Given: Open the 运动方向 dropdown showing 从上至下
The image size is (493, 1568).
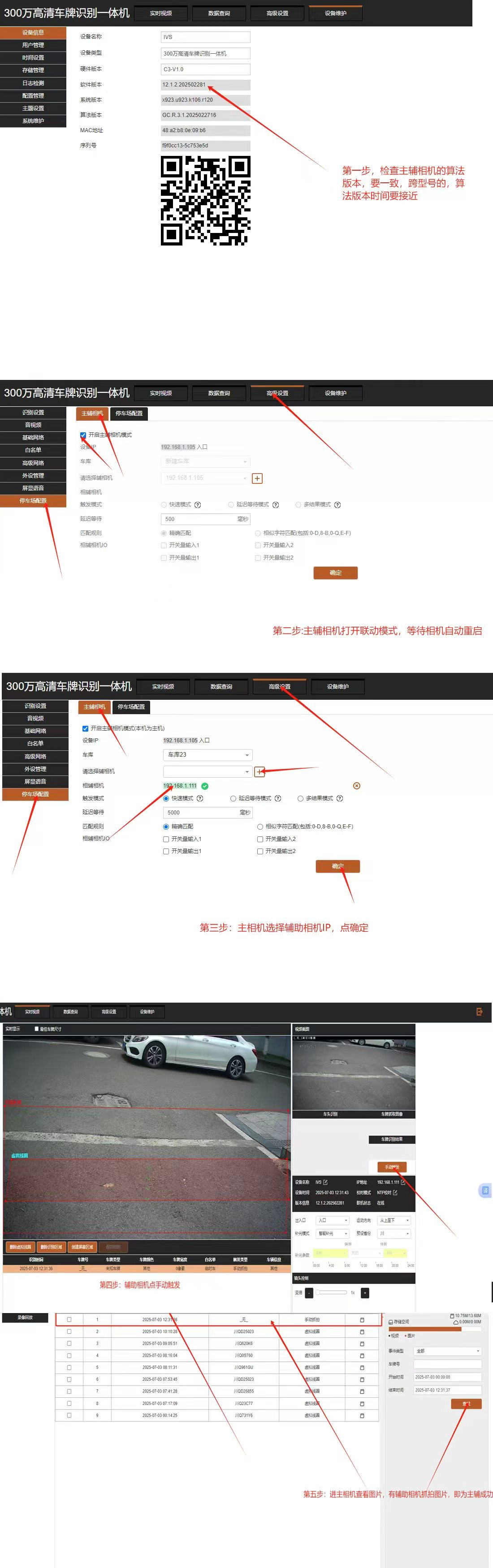Looking at the screenshot, I should tap(394, 1220).
